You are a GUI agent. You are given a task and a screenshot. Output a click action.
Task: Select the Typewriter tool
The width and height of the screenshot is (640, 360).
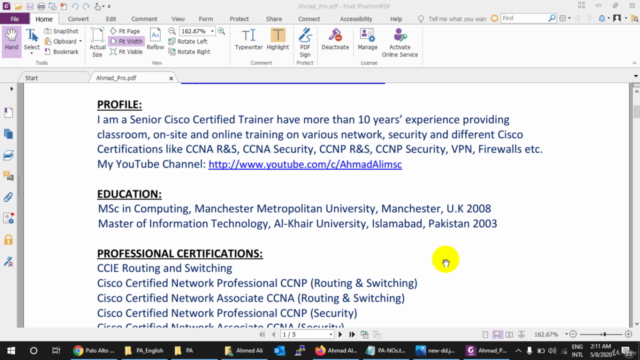pyautogui.click(x=249, y=39)
